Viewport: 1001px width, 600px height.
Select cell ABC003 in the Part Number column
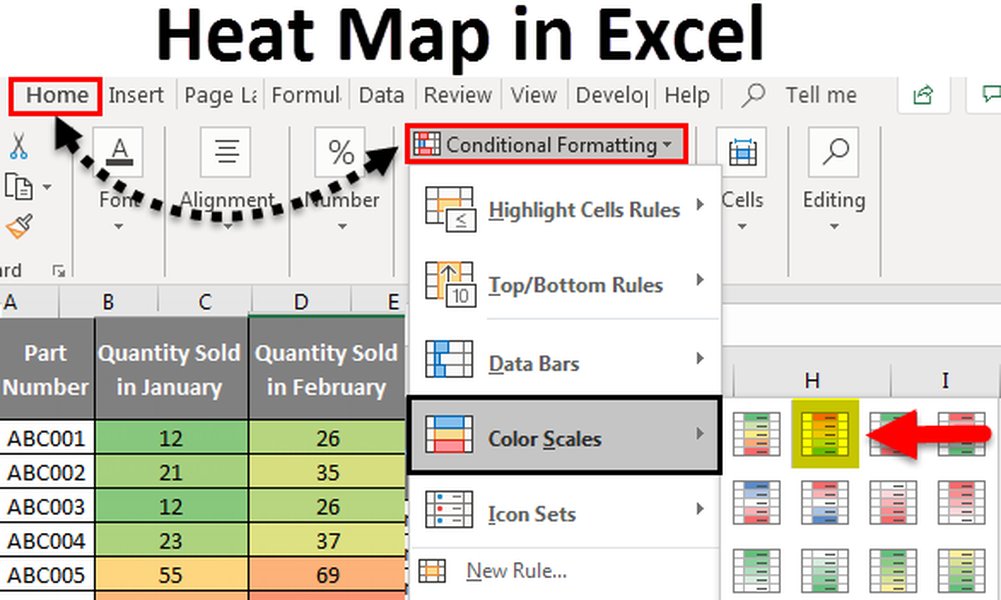45,505
